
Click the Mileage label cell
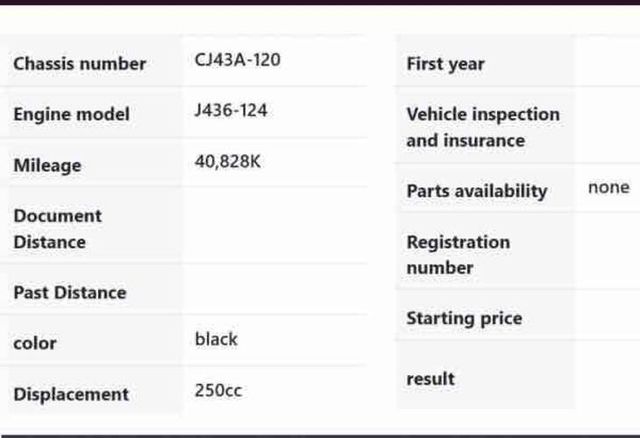[47, 166]
